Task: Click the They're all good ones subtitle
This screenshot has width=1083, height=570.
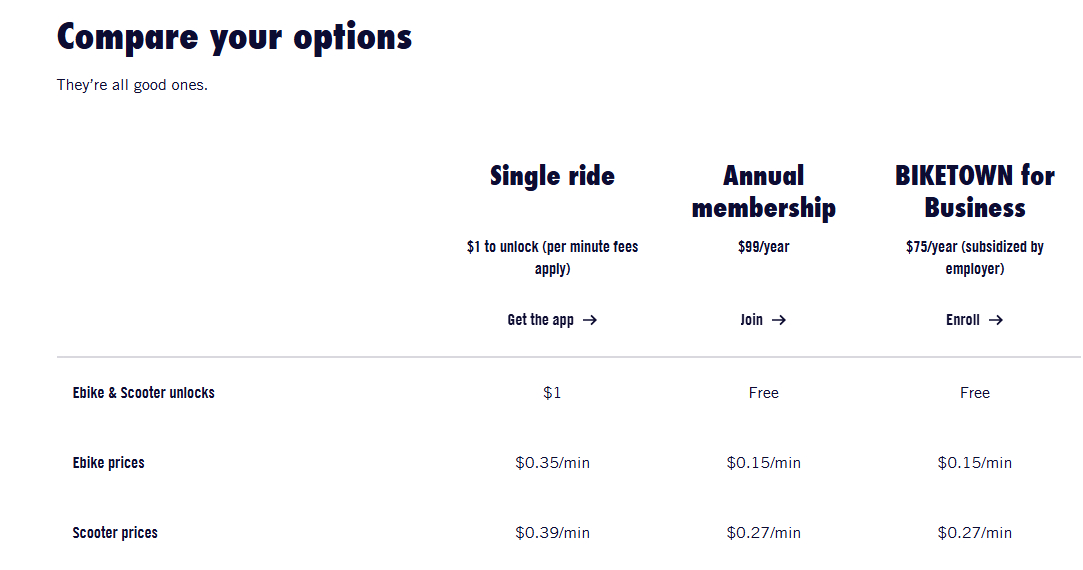Action: coord(132,85)
